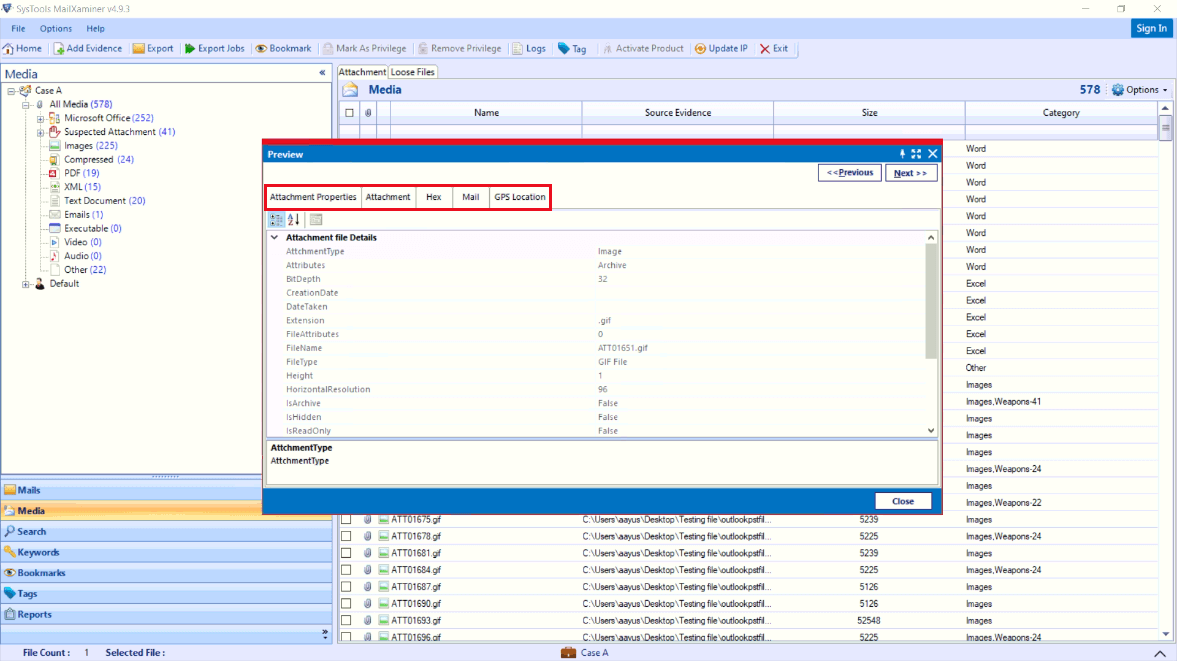Image resolution: width=1177 pixels, height=661 pixels.
Task: Expand the Default tree node
Action: click(26, 284)
